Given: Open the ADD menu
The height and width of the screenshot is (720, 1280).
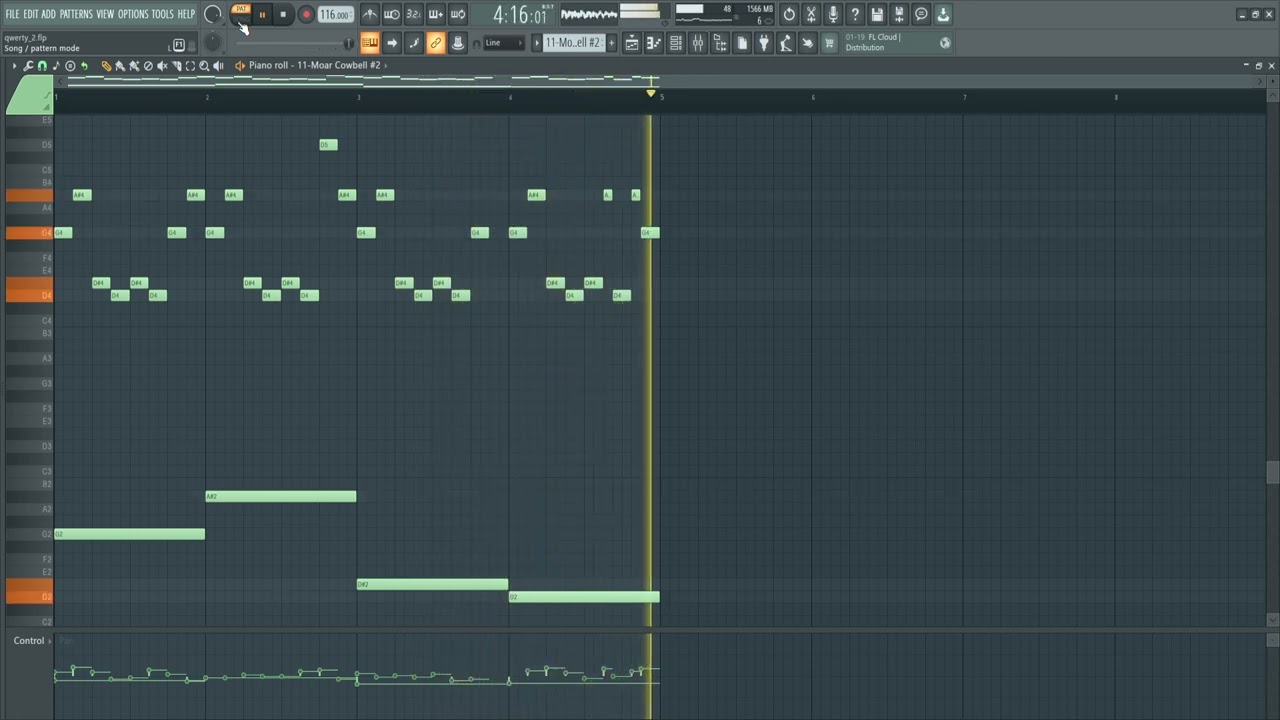Looking at the screenshot, I should (x=48, y=14).
